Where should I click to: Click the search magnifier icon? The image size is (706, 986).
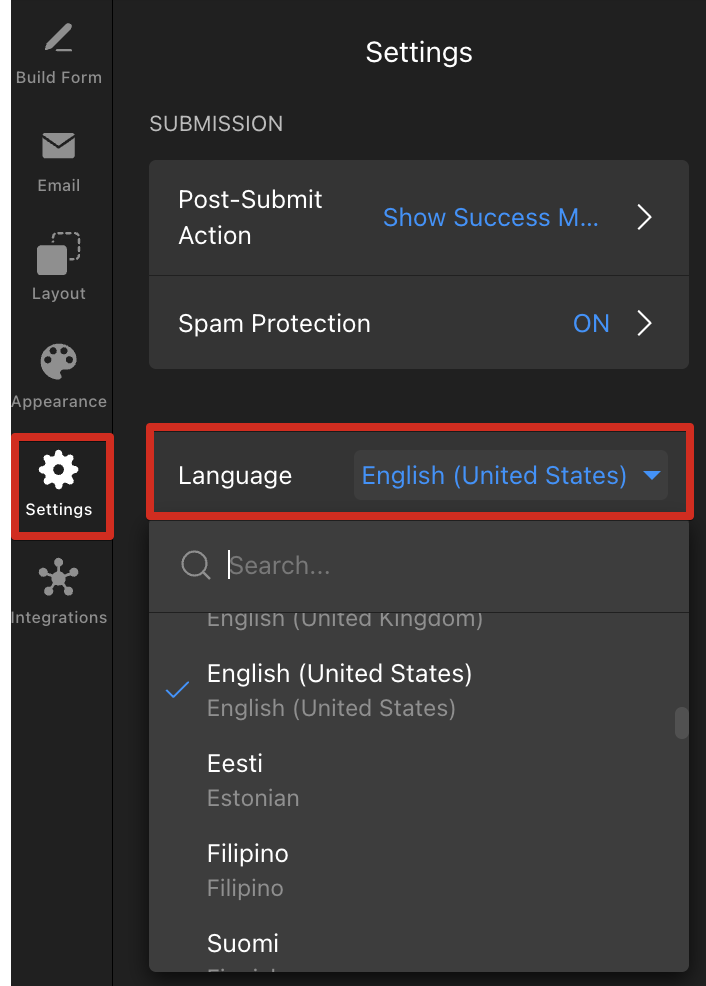click(196, 565)
